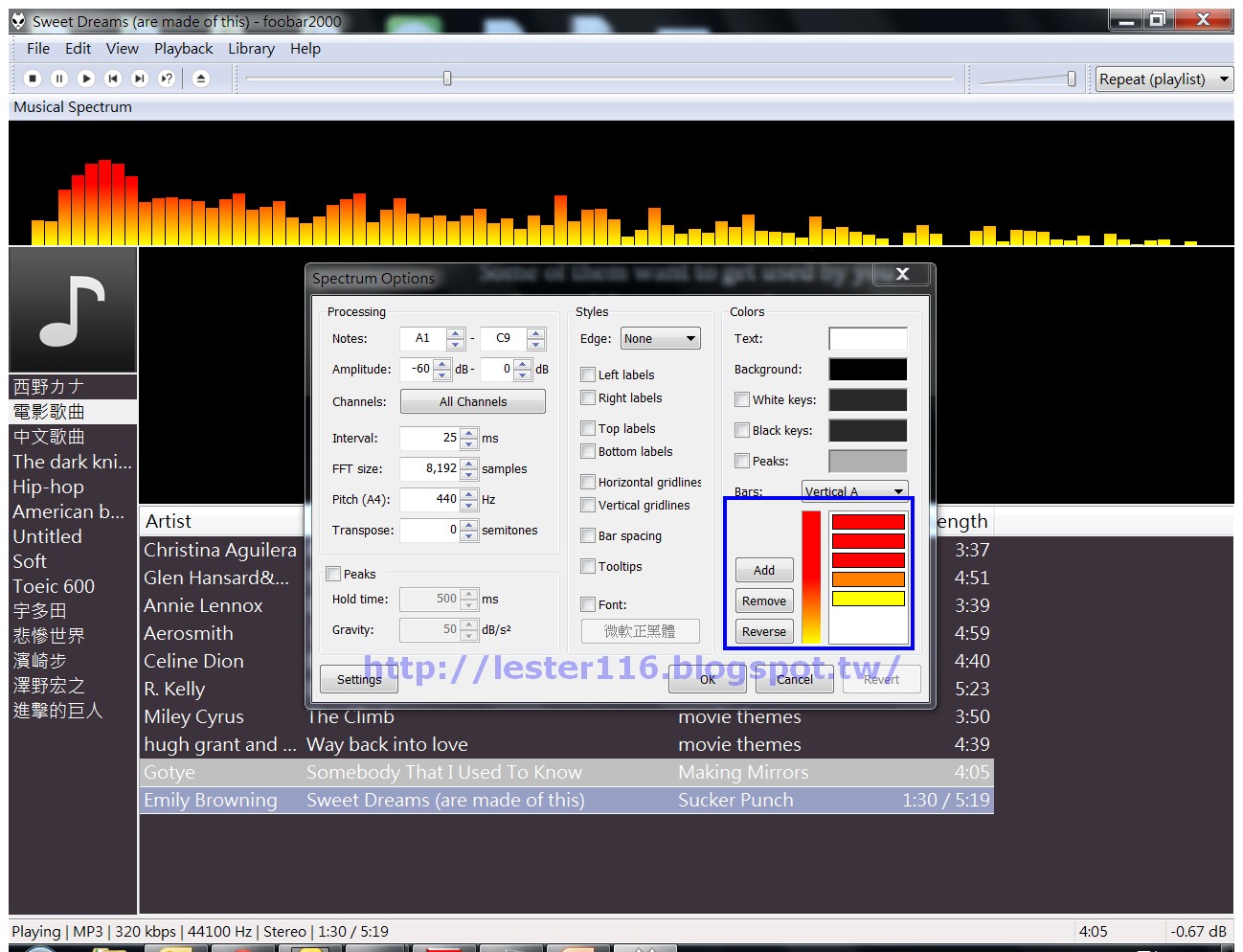Skip to the next track icon
Screen dimensions: 1243x952
coord(139,78)
